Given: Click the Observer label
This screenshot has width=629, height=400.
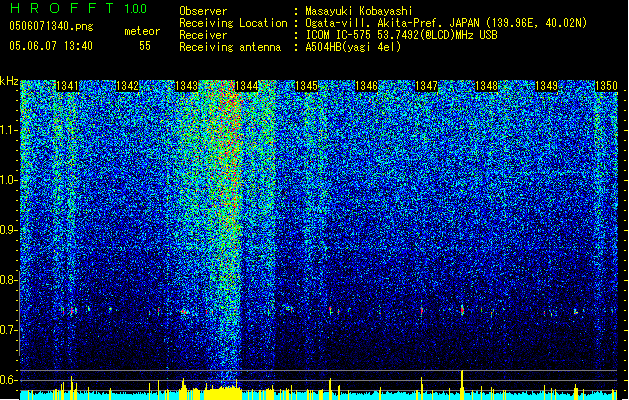Looking at the screenshot, I should coord(203,11).
